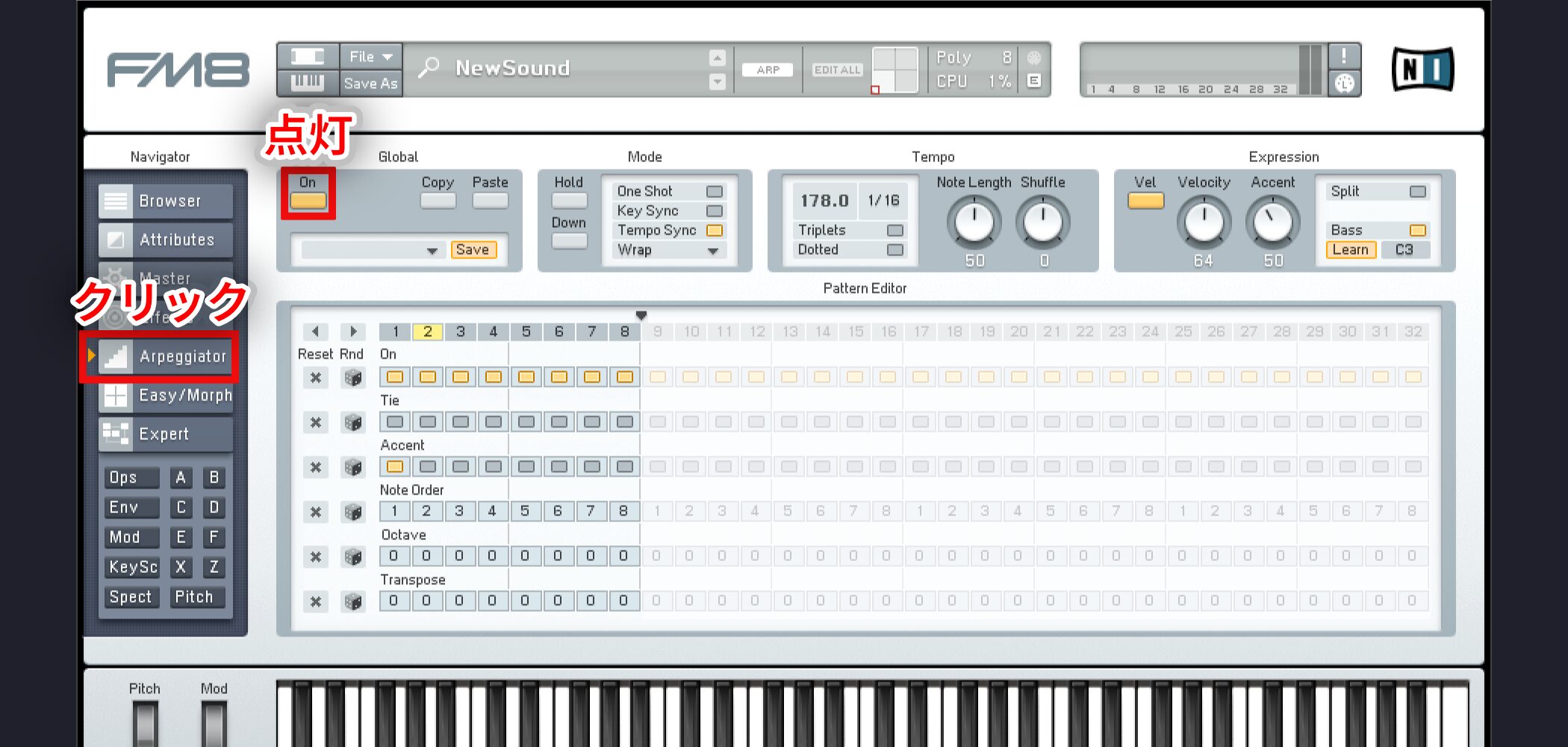Click the ARP indicator button
This screenshot has width=1568, height=747.
pos(768,69)
